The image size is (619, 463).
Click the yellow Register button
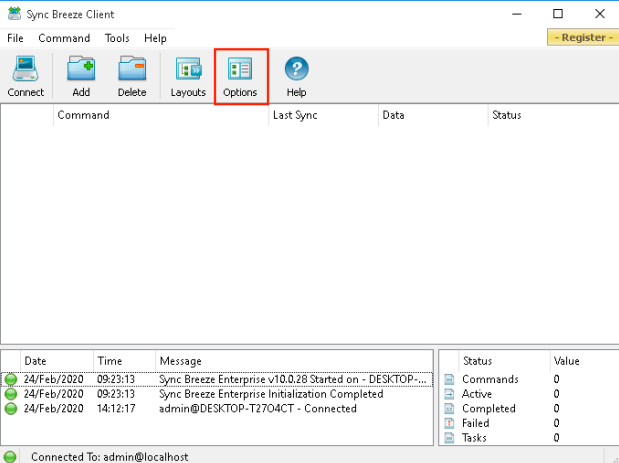click(x=583, y=37)
